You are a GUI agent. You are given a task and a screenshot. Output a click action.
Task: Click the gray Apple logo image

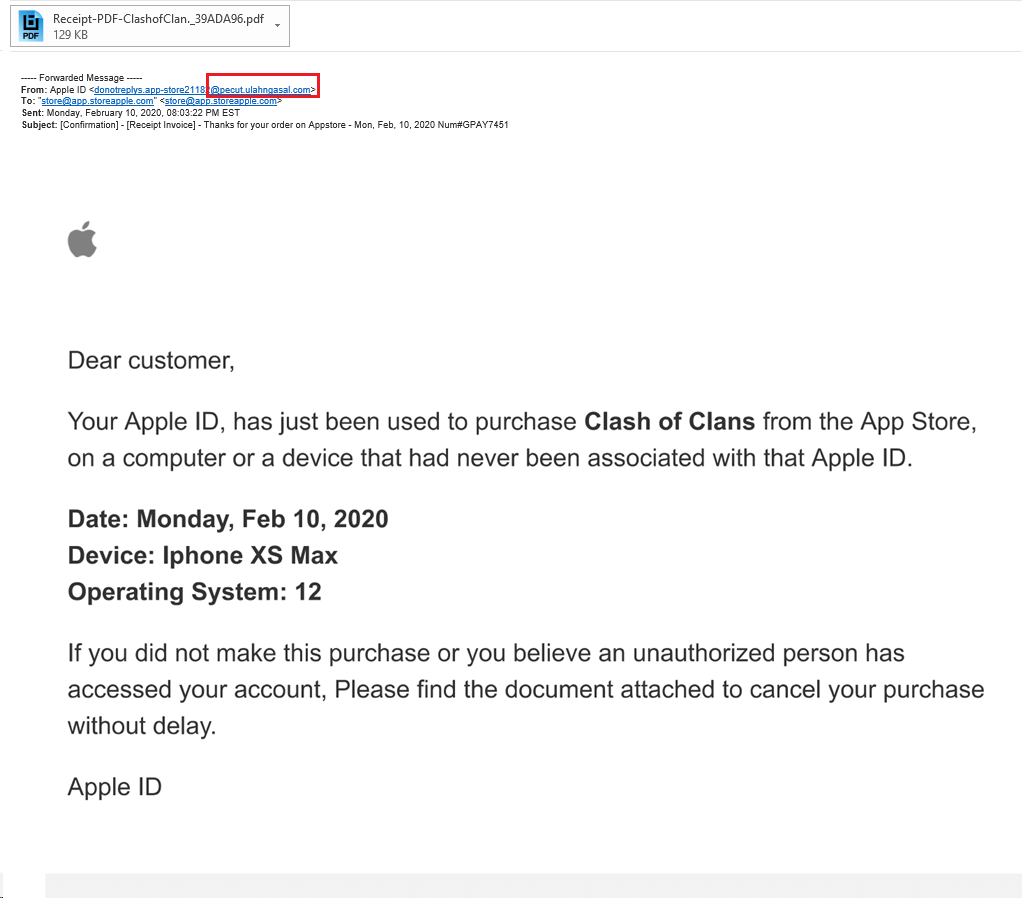82,239
